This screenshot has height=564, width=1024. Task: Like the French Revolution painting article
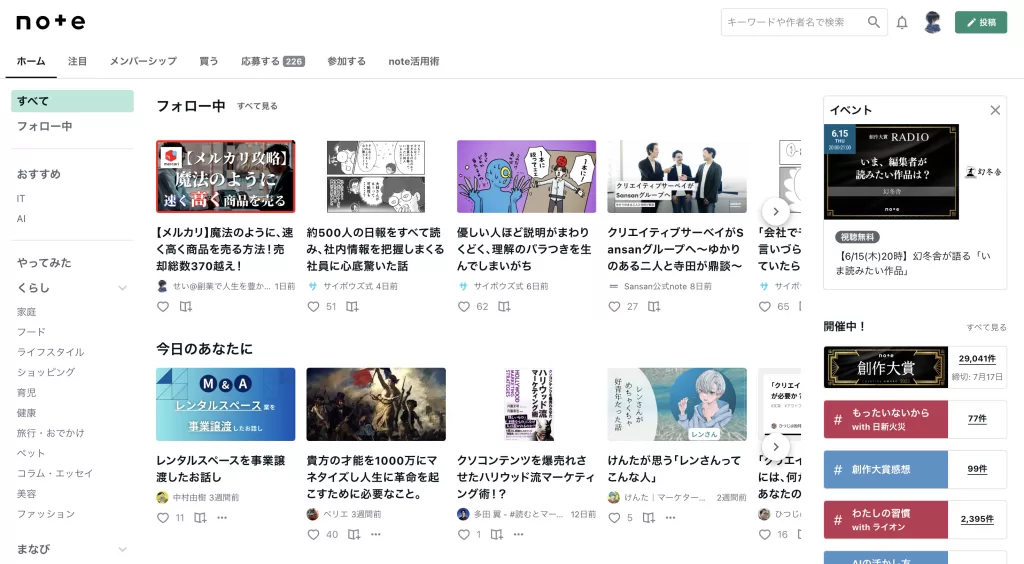(x=313, y=535)
